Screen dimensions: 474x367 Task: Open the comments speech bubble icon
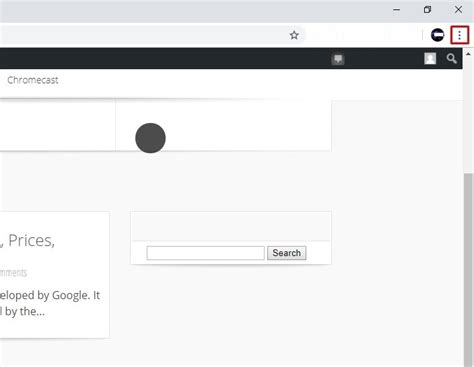(338, 59)
